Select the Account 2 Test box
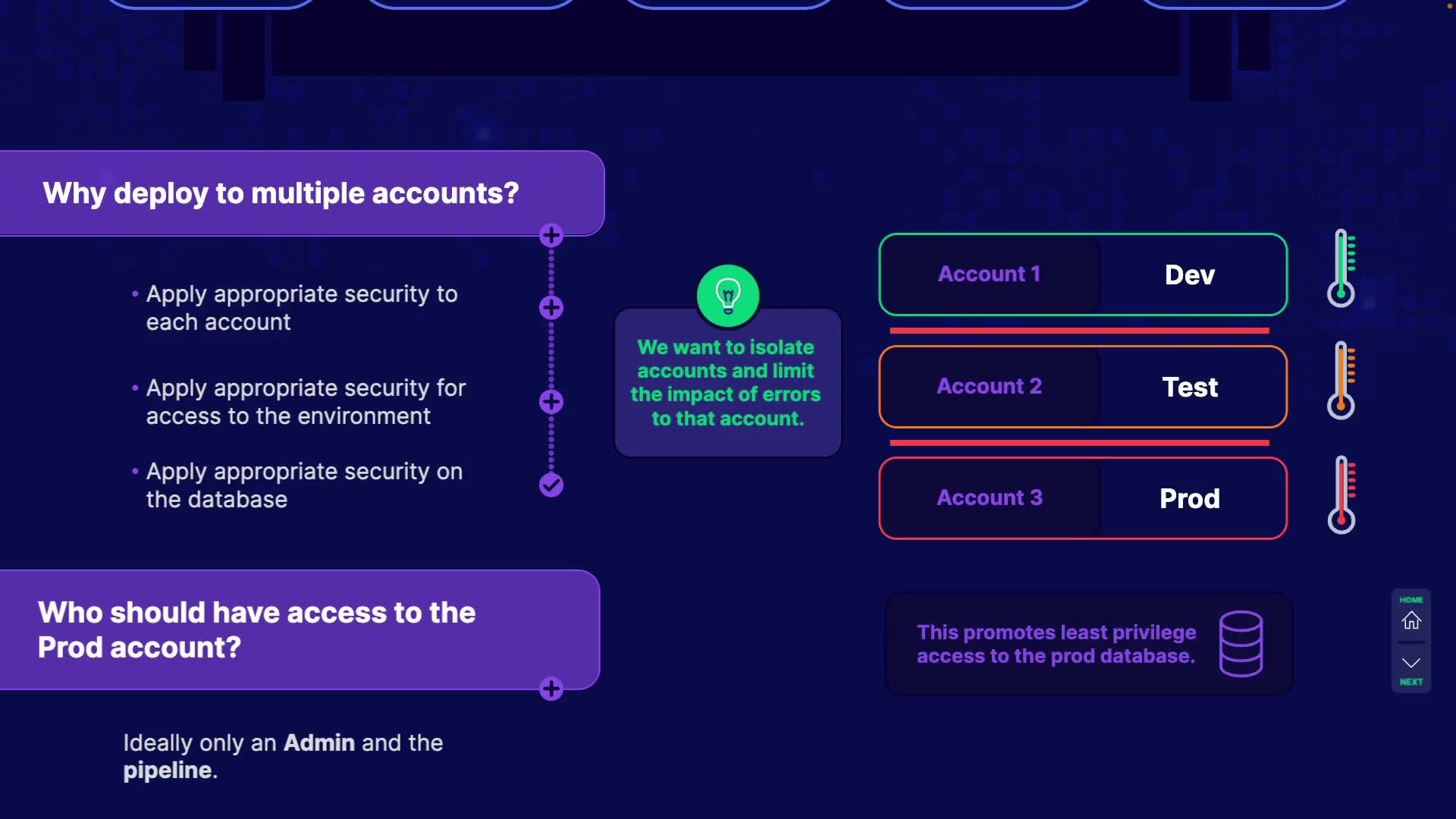Image resolution: width=1456 pixels, height=819 pixels. (1082, 387)
